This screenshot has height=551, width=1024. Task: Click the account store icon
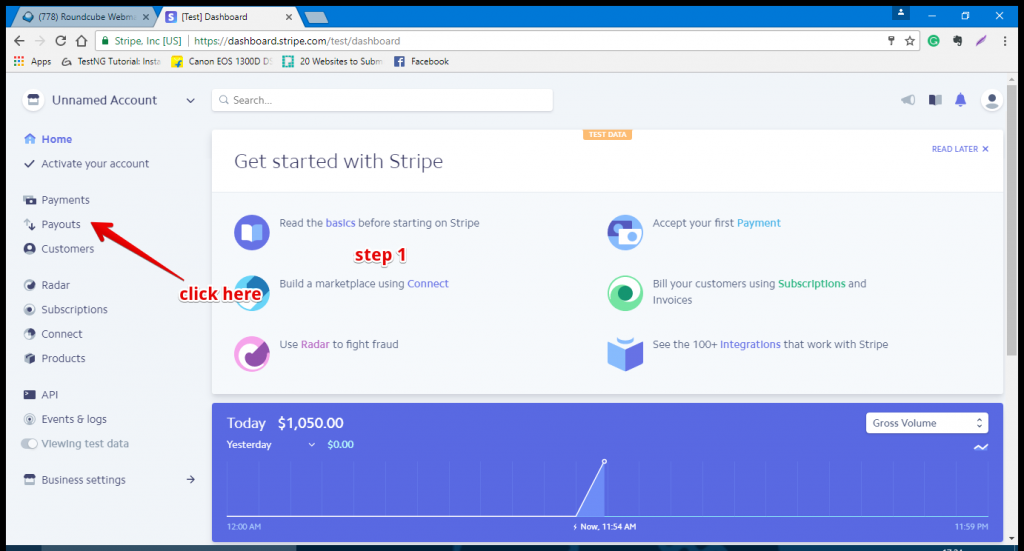33,100
